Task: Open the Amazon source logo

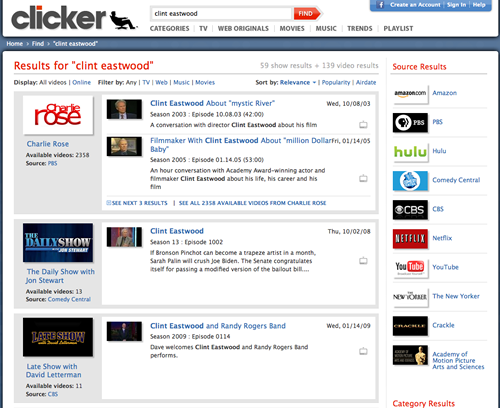Action: [x=410, y=93]
